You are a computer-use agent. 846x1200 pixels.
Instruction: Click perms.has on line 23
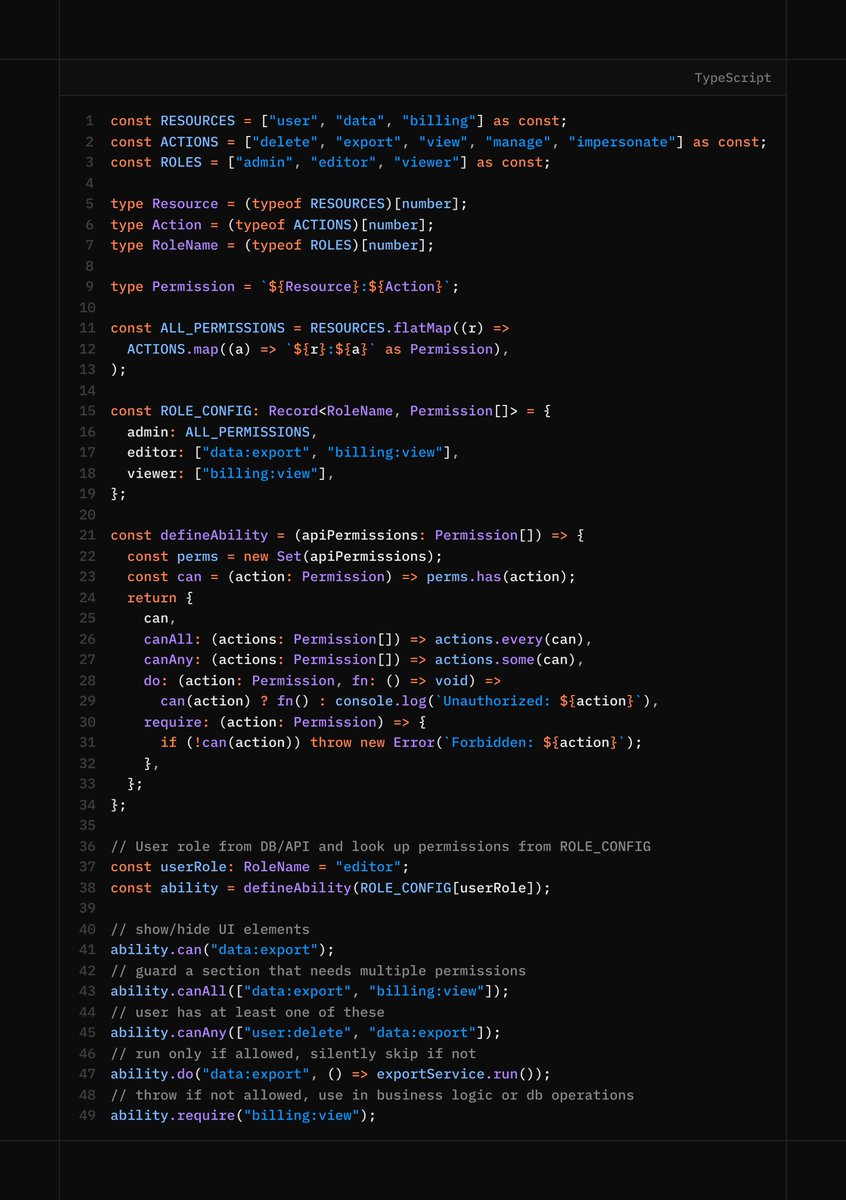[464, 577]
